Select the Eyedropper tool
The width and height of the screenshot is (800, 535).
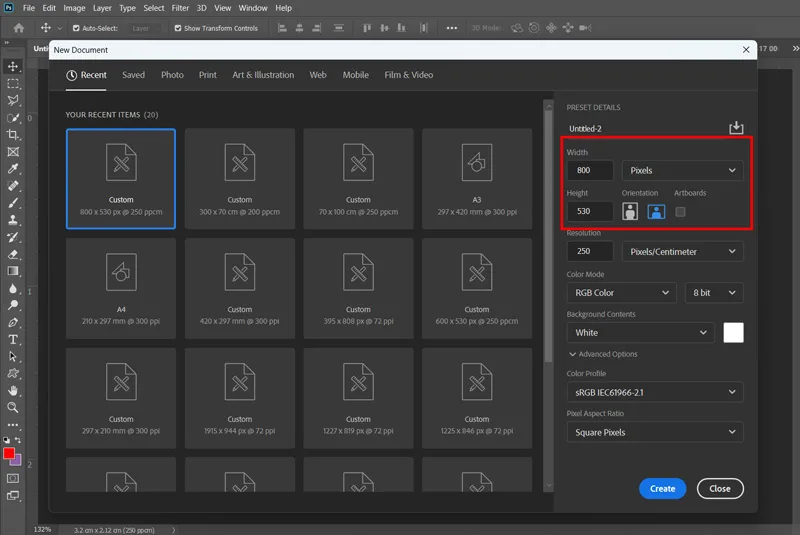[13, 169]
